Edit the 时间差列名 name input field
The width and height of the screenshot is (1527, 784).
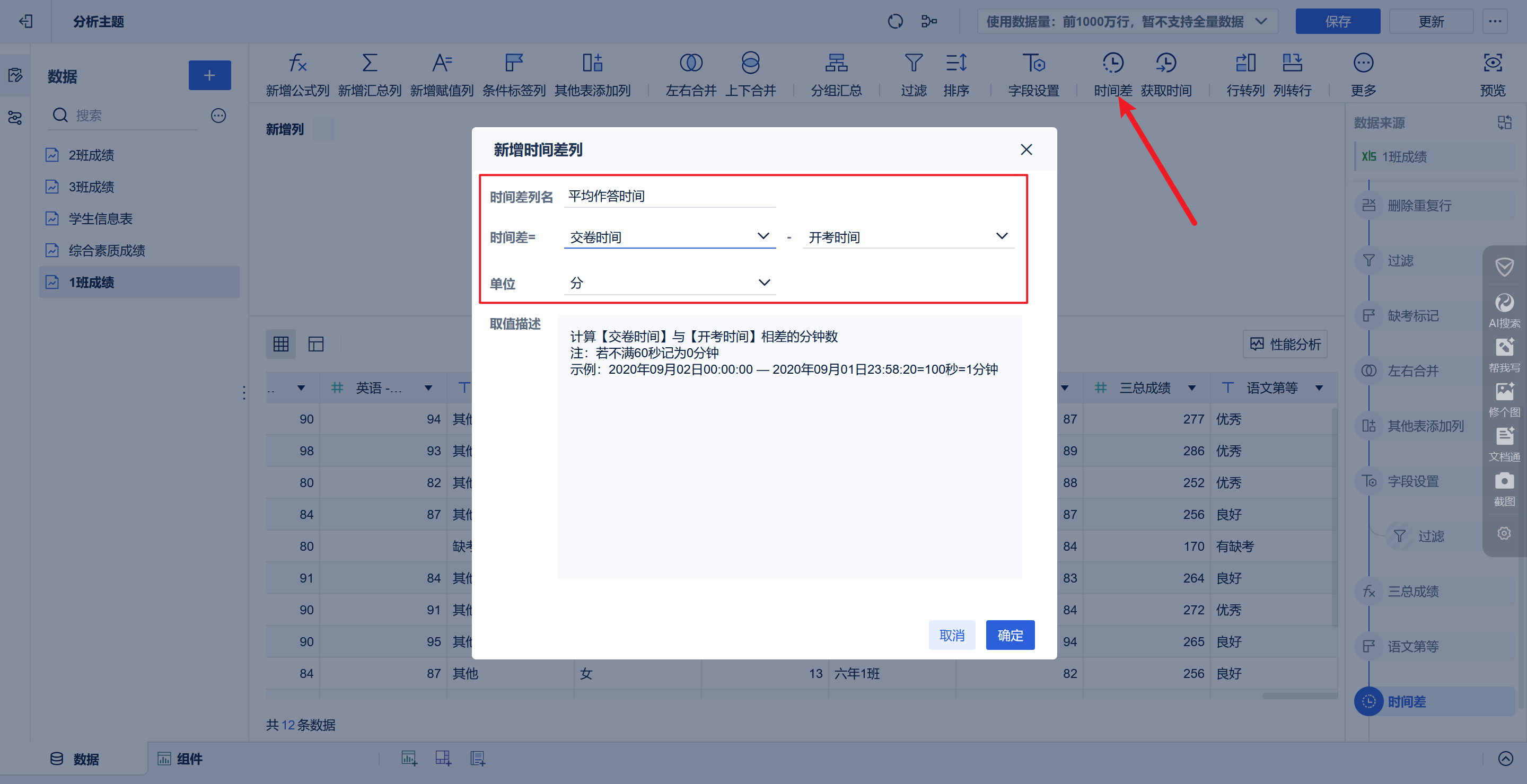[669, 196]
